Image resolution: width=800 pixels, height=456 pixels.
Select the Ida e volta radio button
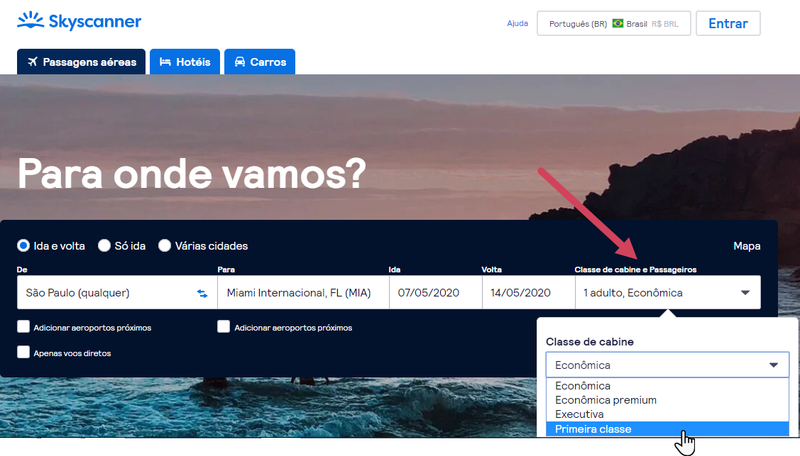[23, 246]
